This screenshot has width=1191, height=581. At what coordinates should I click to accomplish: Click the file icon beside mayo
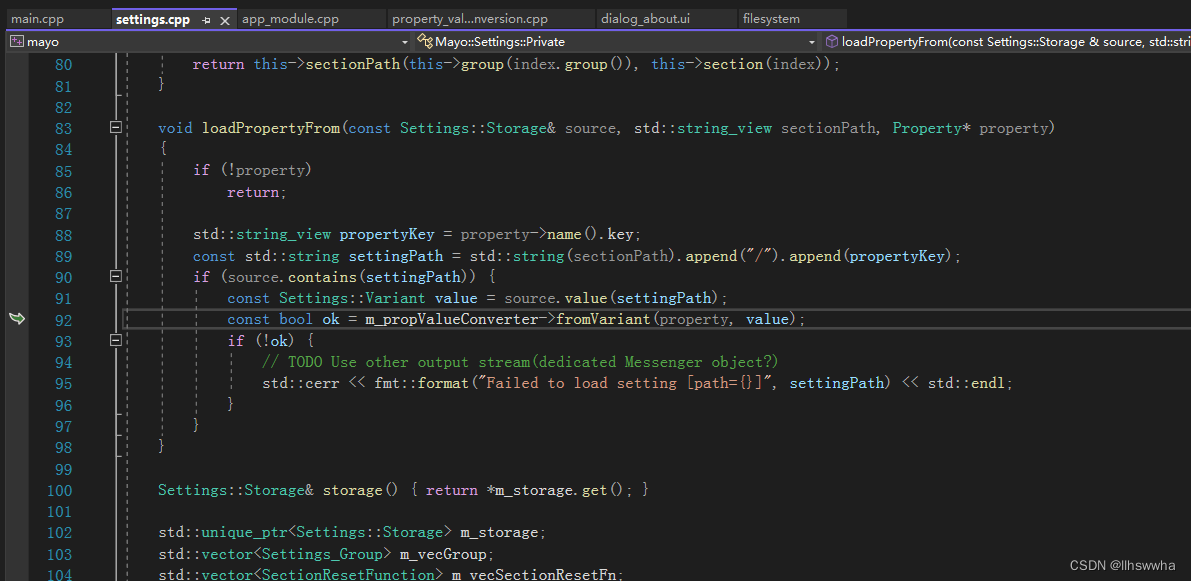pyautogui.click(x=15, y=41)
